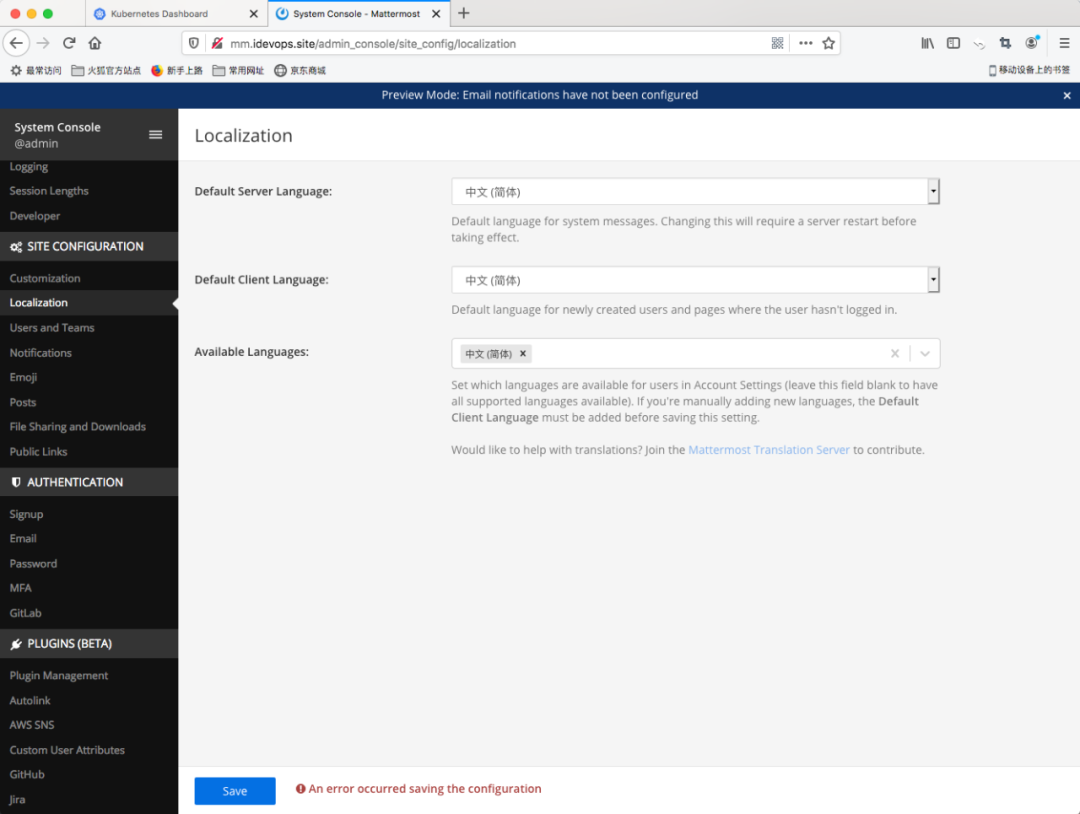This screenshot has height=814, width=1080.
Task: Open Public Links settings
Action: pos(39,452)
